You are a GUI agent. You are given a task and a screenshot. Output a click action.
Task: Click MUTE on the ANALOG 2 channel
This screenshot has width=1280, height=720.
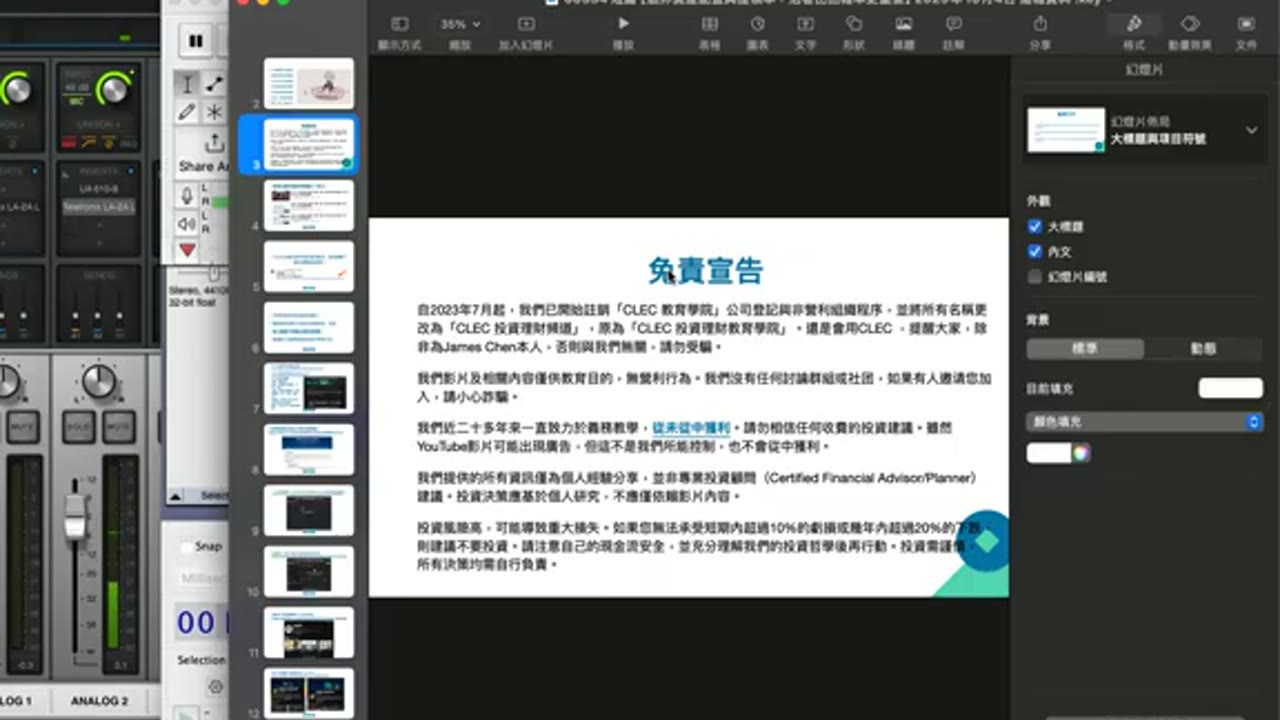click(x=119, y=426)
